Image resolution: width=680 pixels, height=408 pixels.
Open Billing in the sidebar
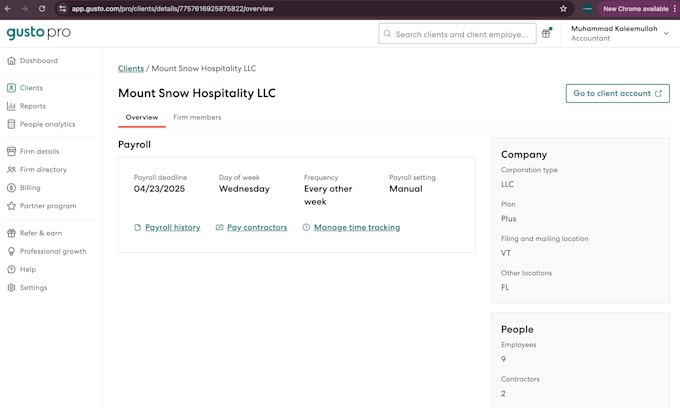(x=30, y=188)
